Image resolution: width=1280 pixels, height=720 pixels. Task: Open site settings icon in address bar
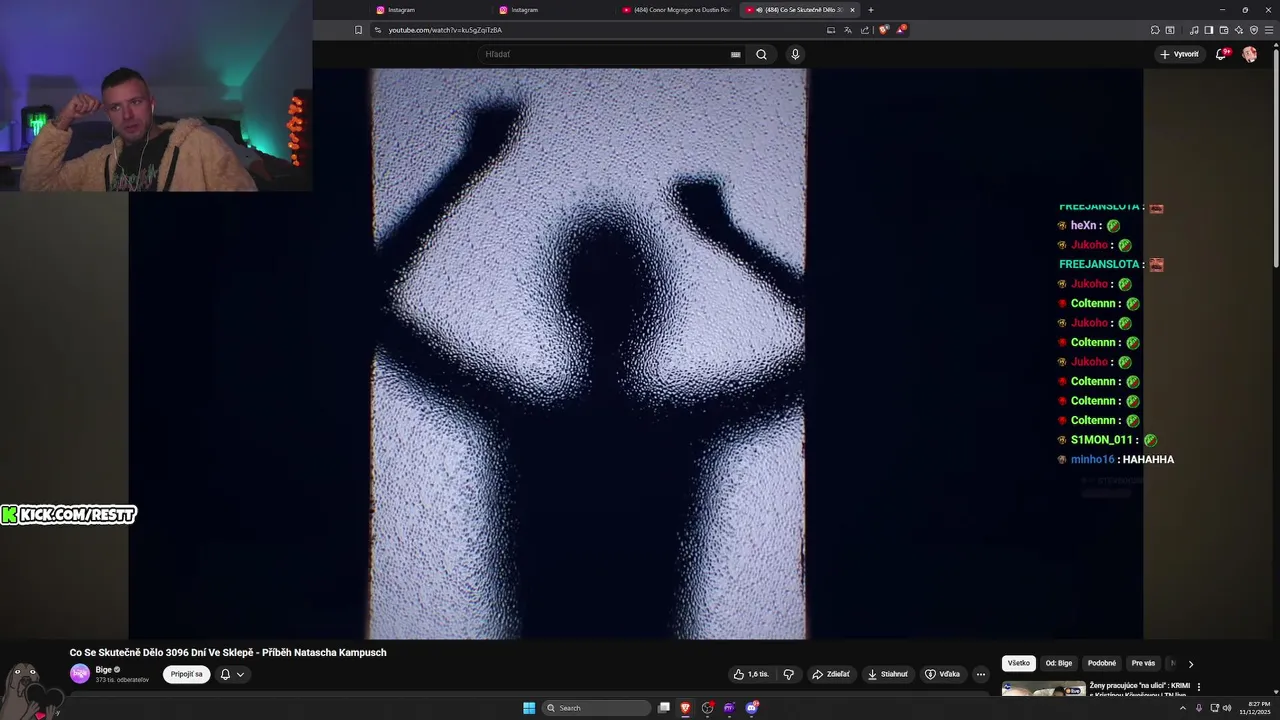pos(378,30)
